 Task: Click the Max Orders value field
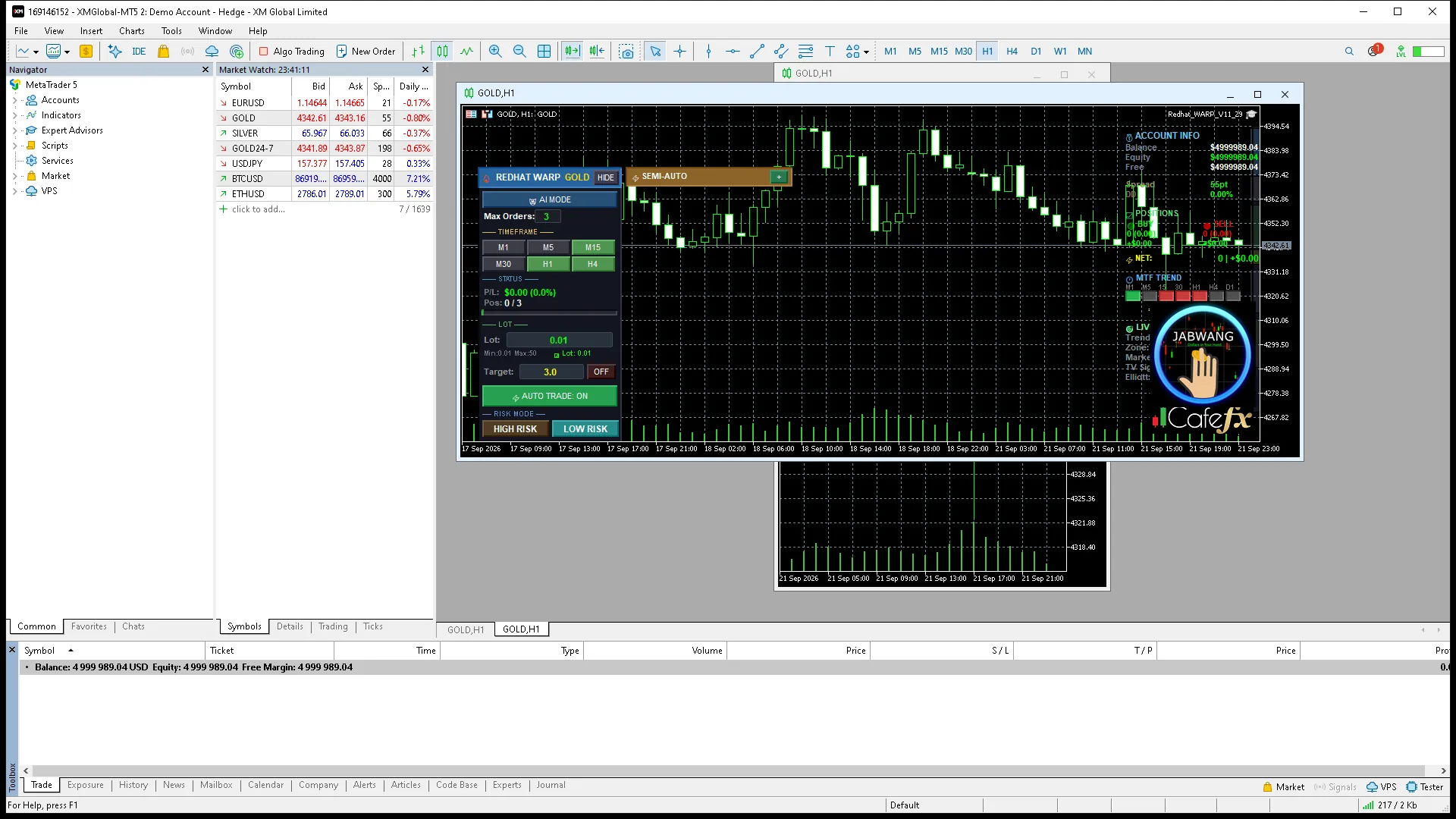[547, 216]
